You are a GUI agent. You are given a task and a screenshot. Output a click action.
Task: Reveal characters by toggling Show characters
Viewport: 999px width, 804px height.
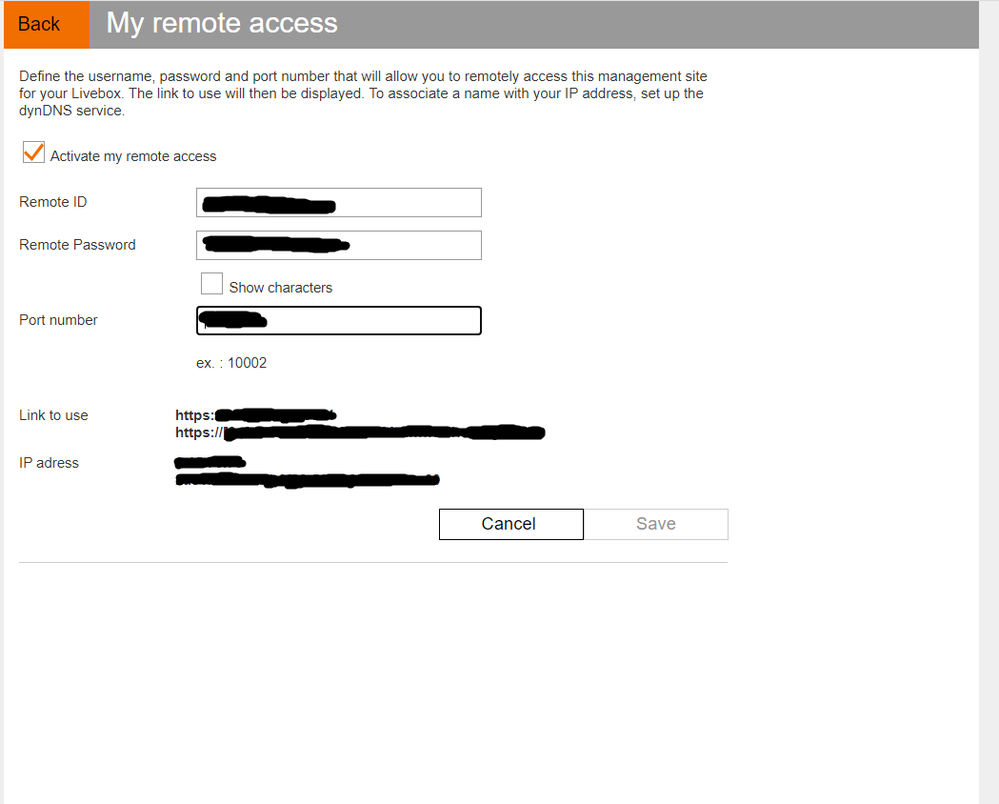point(211,283)
